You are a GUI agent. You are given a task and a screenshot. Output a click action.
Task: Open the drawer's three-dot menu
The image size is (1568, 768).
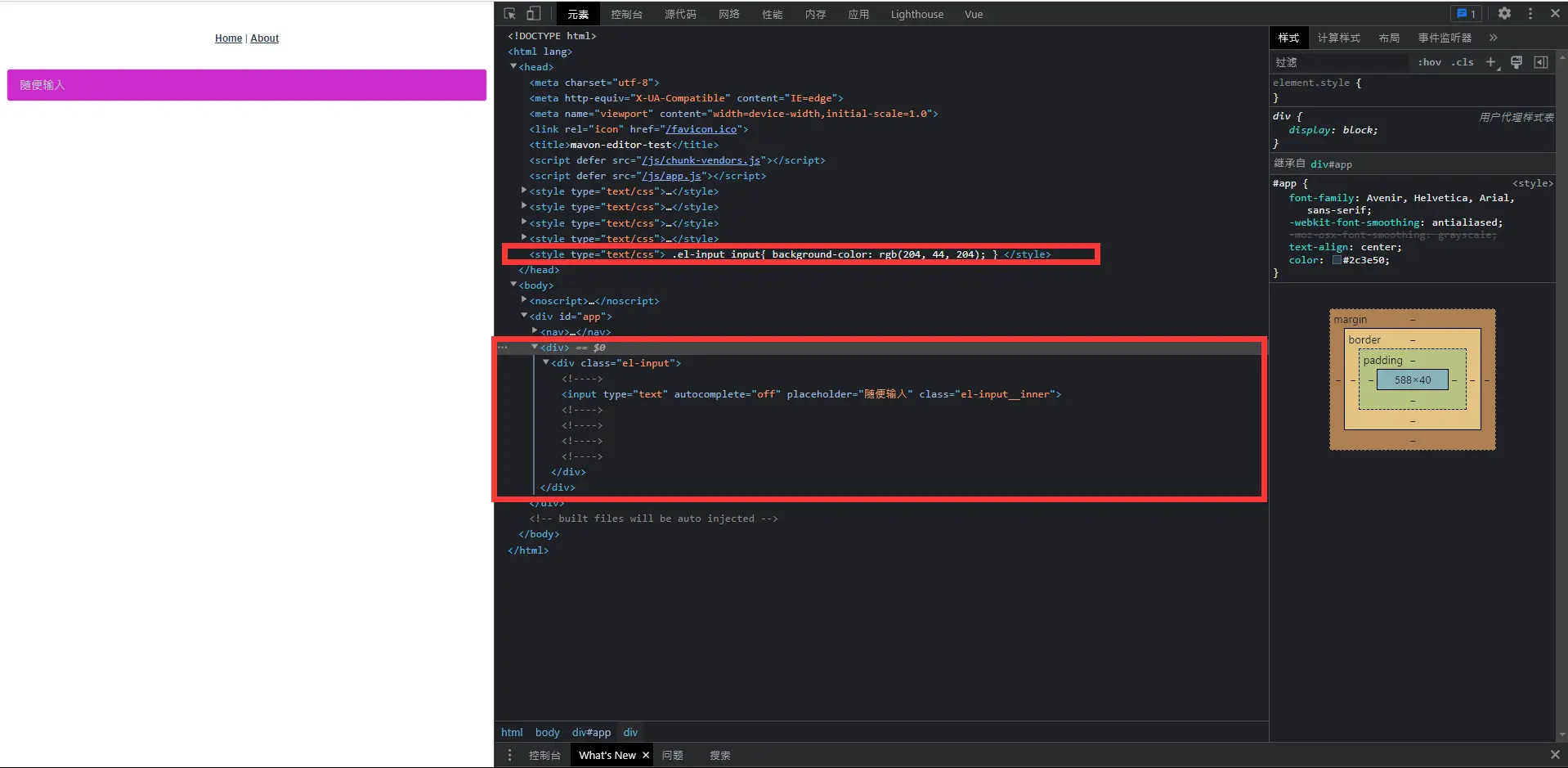tap(509, 755)
